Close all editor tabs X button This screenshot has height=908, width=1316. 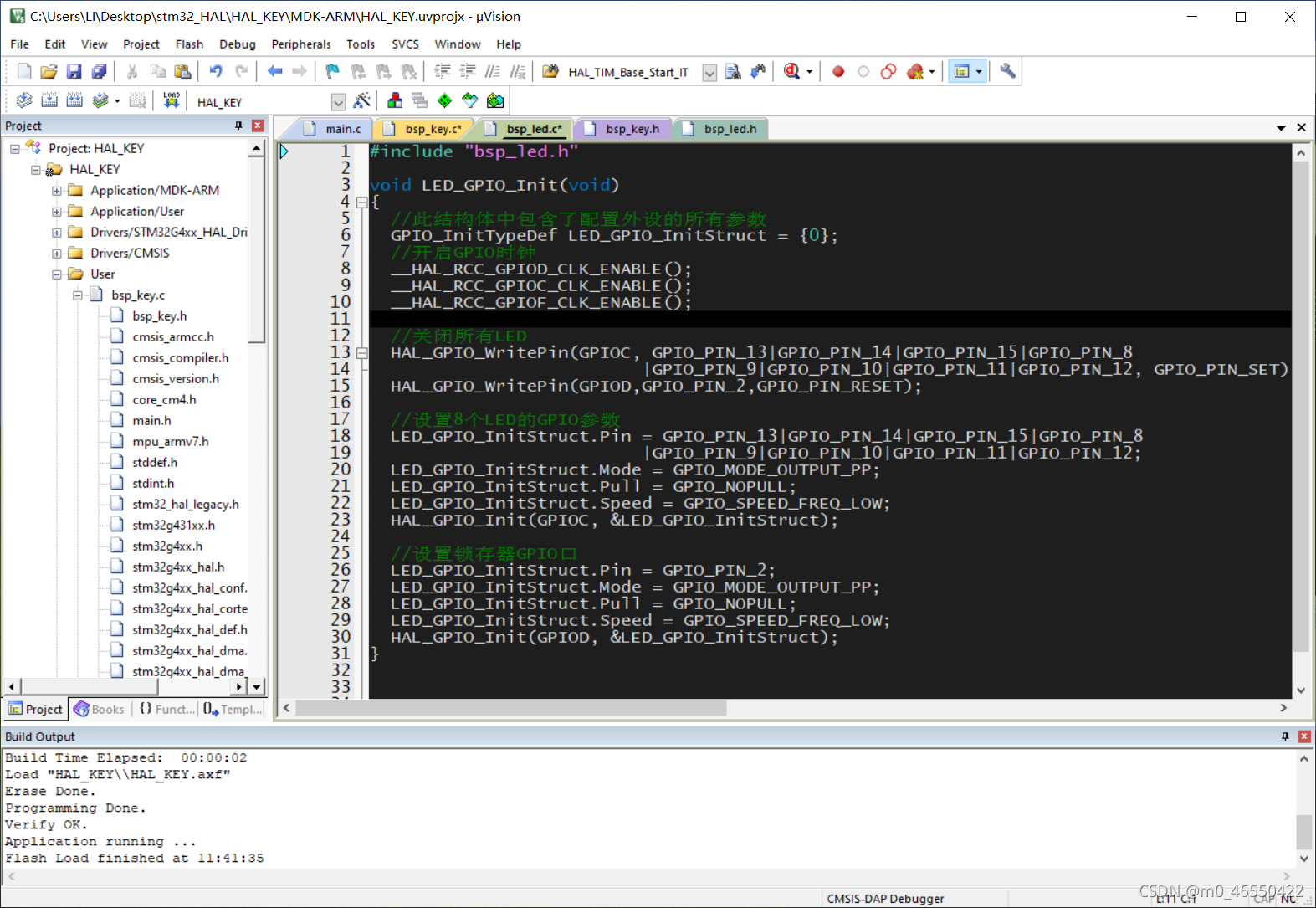click(x=1302, y=128)
